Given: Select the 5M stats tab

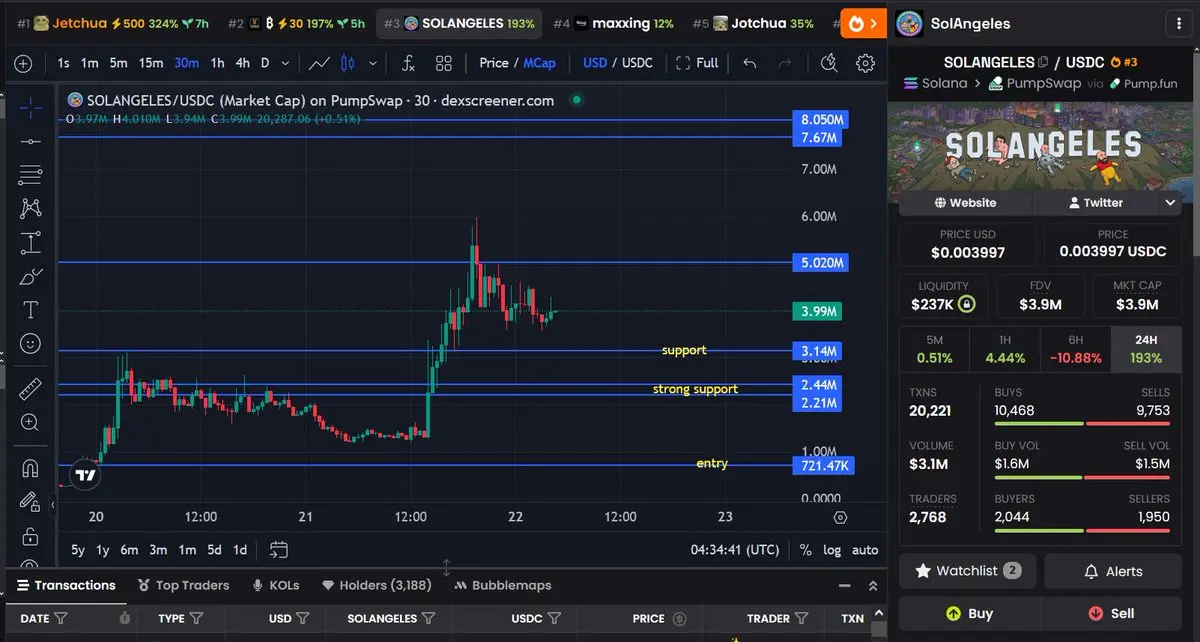Looking at the screenshot, I should coord(935,349).
